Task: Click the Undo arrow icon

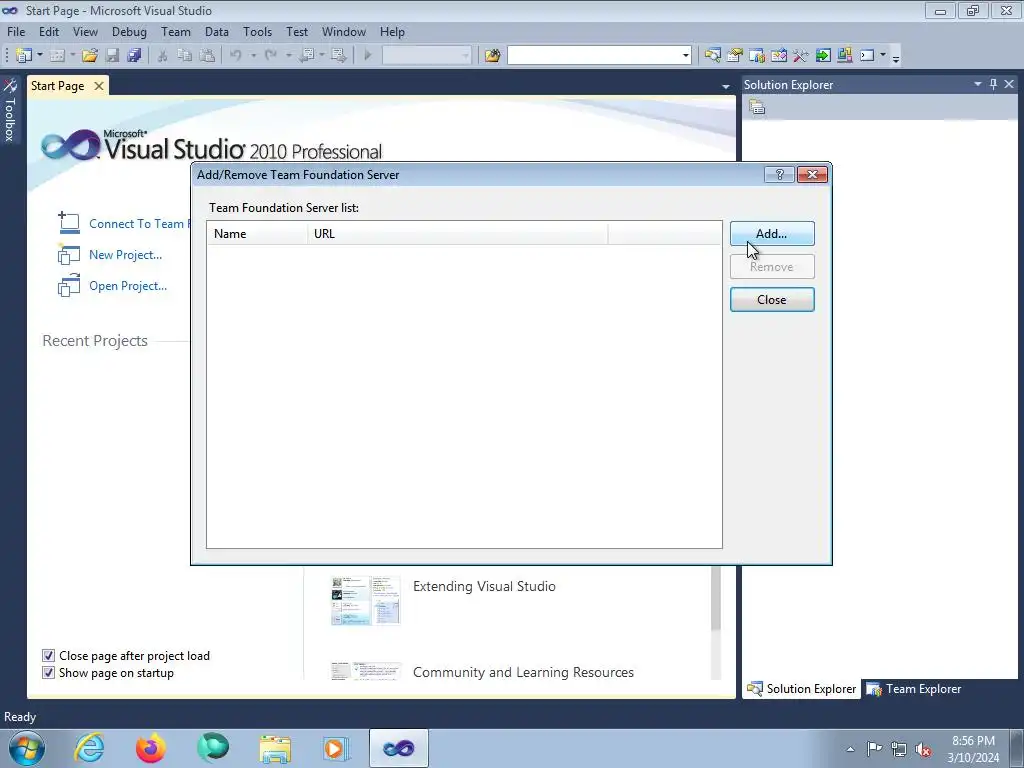Action: point(236,56)
